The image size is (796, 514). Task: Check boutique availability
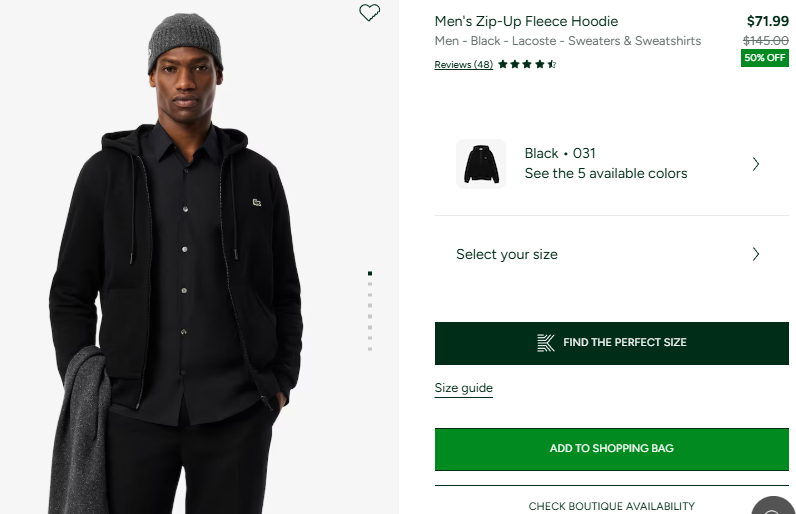tap(611, 506)
